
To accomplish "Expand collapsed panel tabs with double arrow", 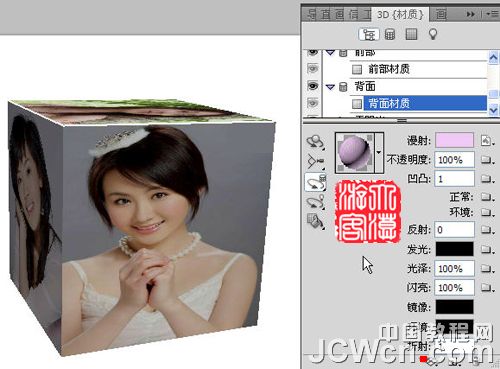I will (x=470, y=14).
